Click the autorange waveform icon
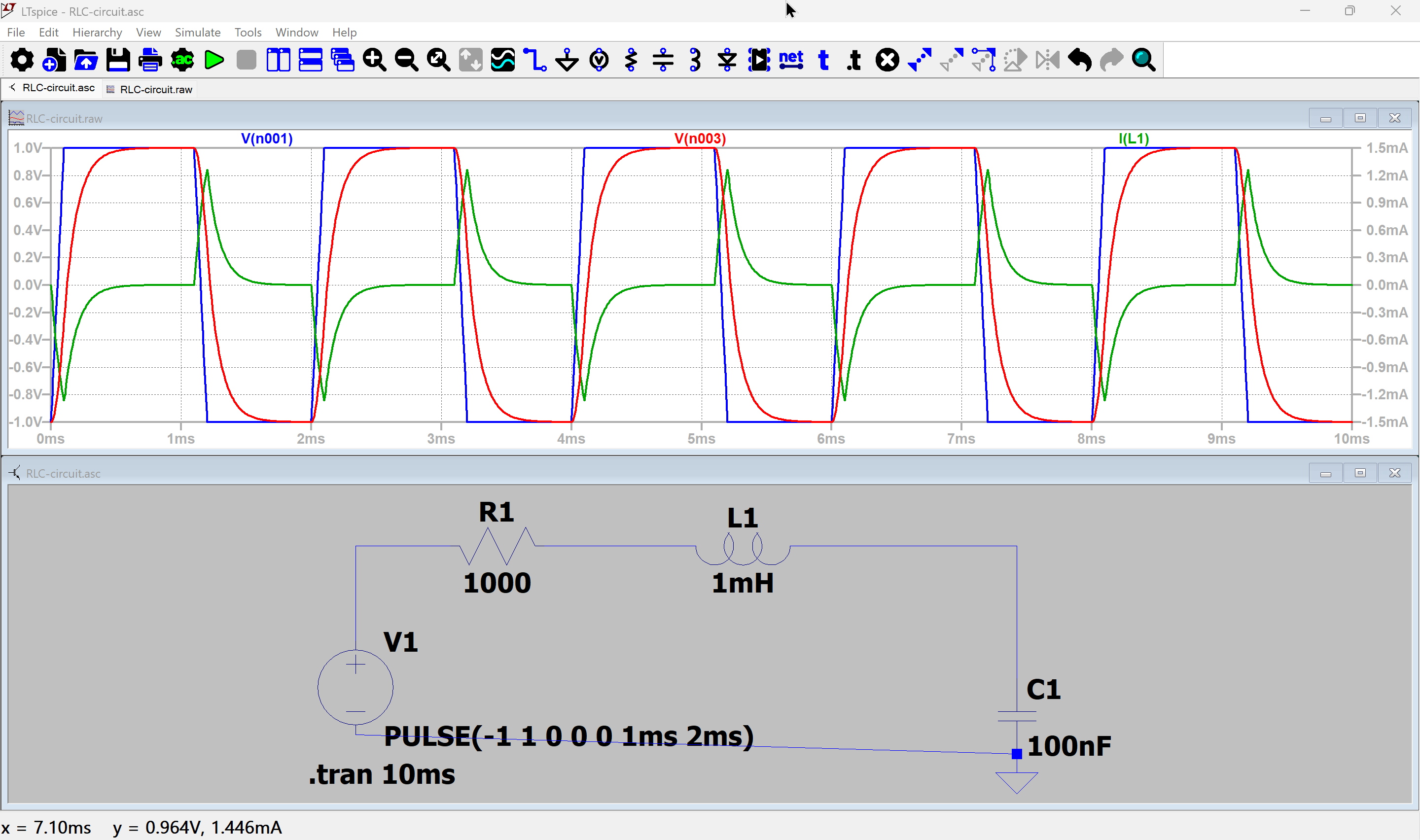This screenshot has height=840, width=1420. click(502, 60)
